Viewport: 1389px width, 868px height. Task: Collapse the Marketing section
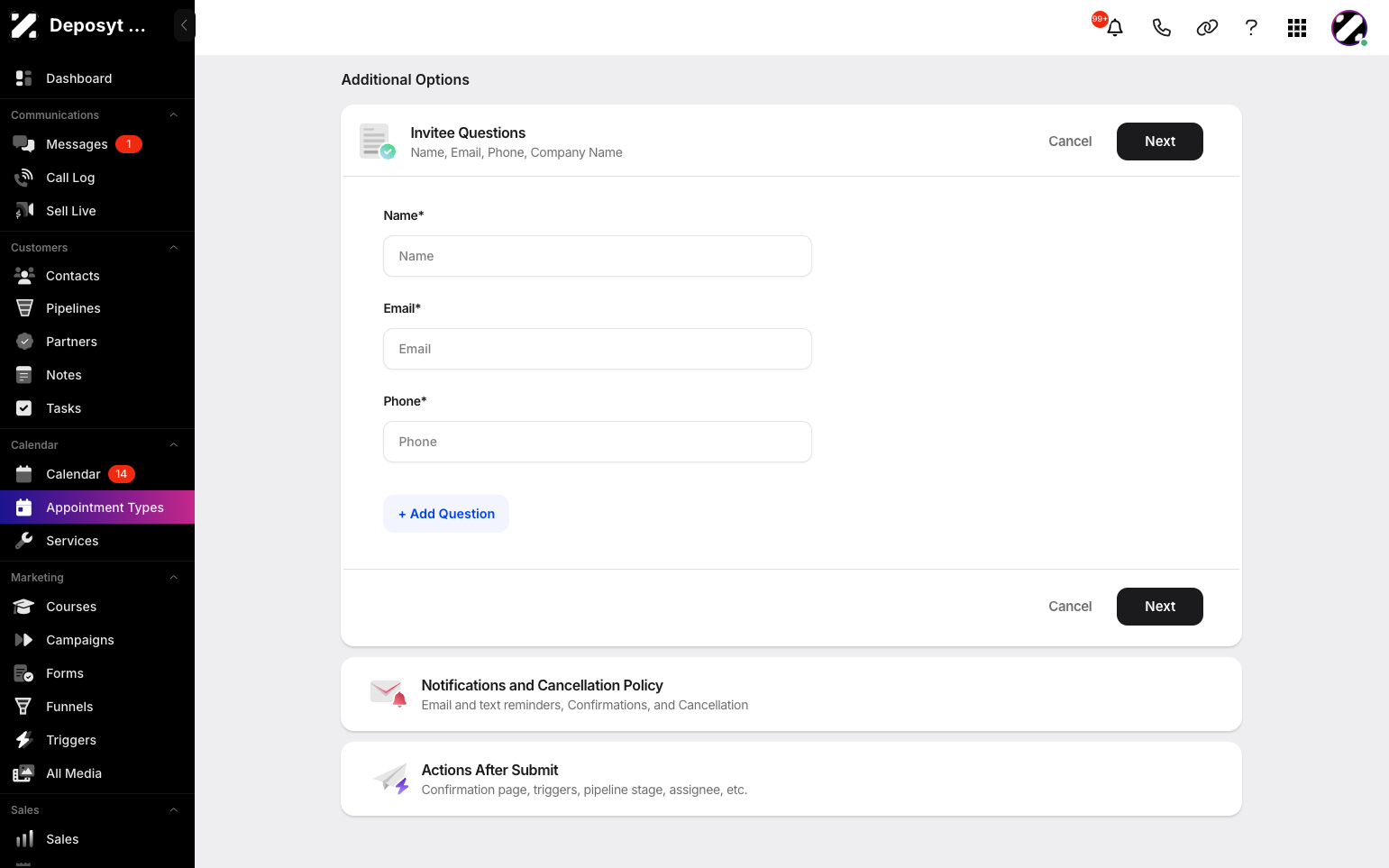tap(174, 578)
